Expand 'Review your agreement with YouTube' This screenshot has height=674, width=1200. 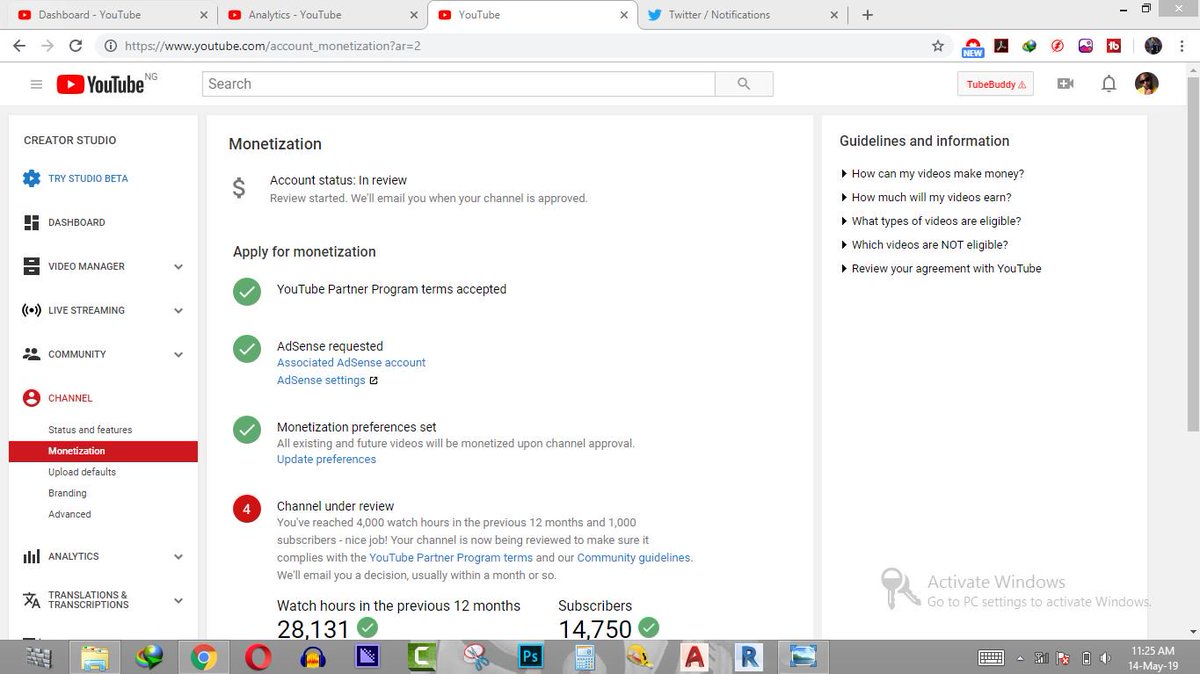pos(941,269)
